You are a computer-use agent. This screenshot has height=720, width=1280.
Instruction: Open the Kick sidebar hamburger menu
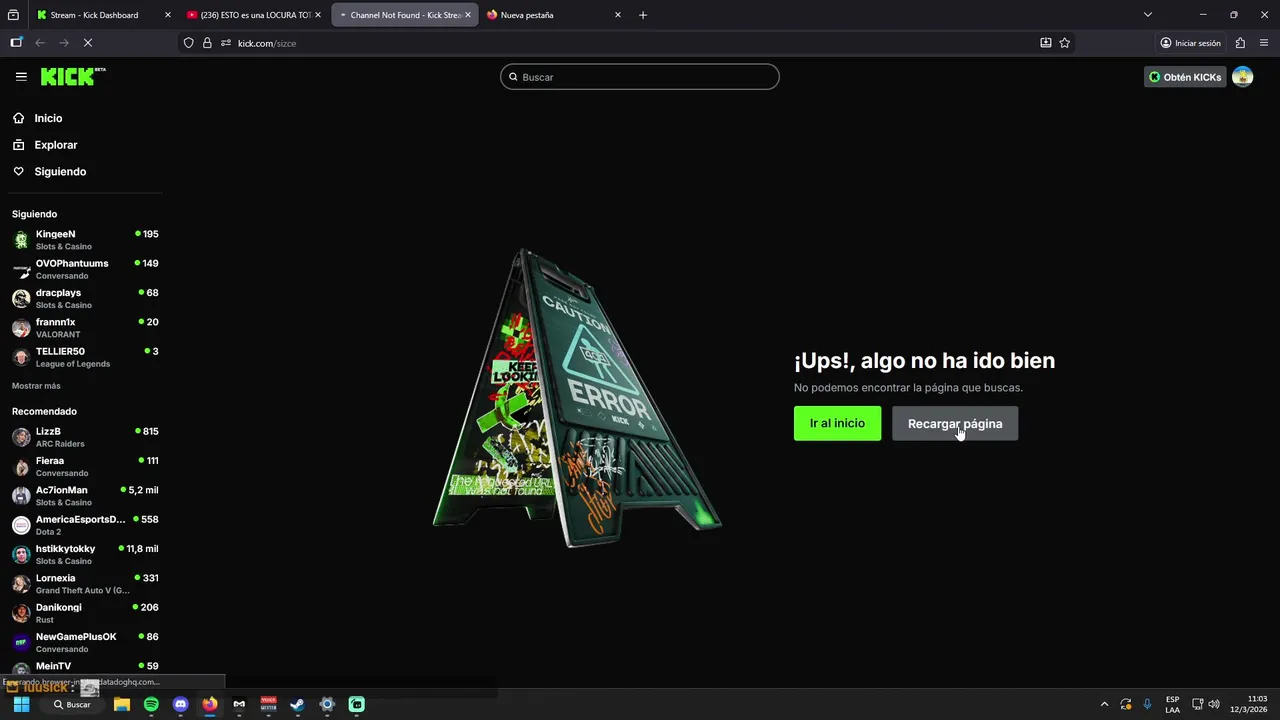(21, 76)
